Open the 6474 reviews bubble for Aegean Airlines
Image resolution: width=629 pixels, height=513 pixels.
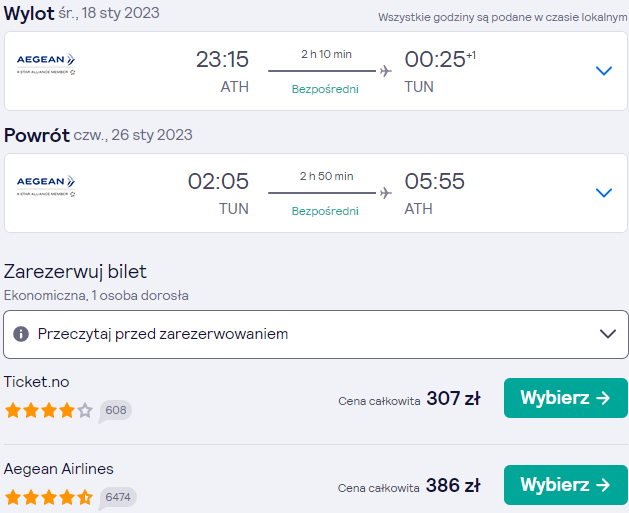click(x=118, y=498)
